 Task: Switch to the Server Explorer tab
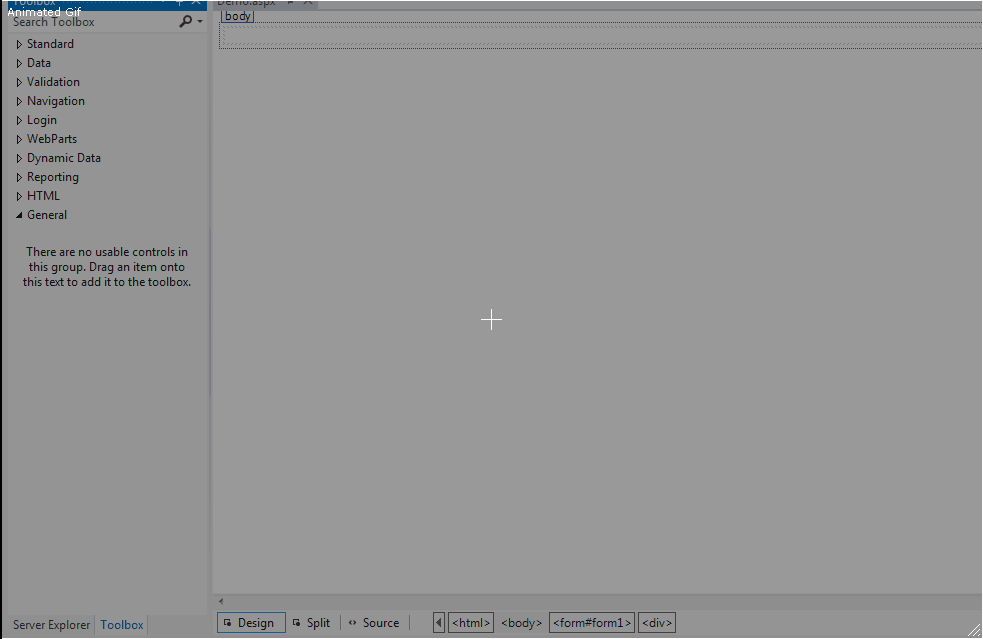[x=51, y=625]
